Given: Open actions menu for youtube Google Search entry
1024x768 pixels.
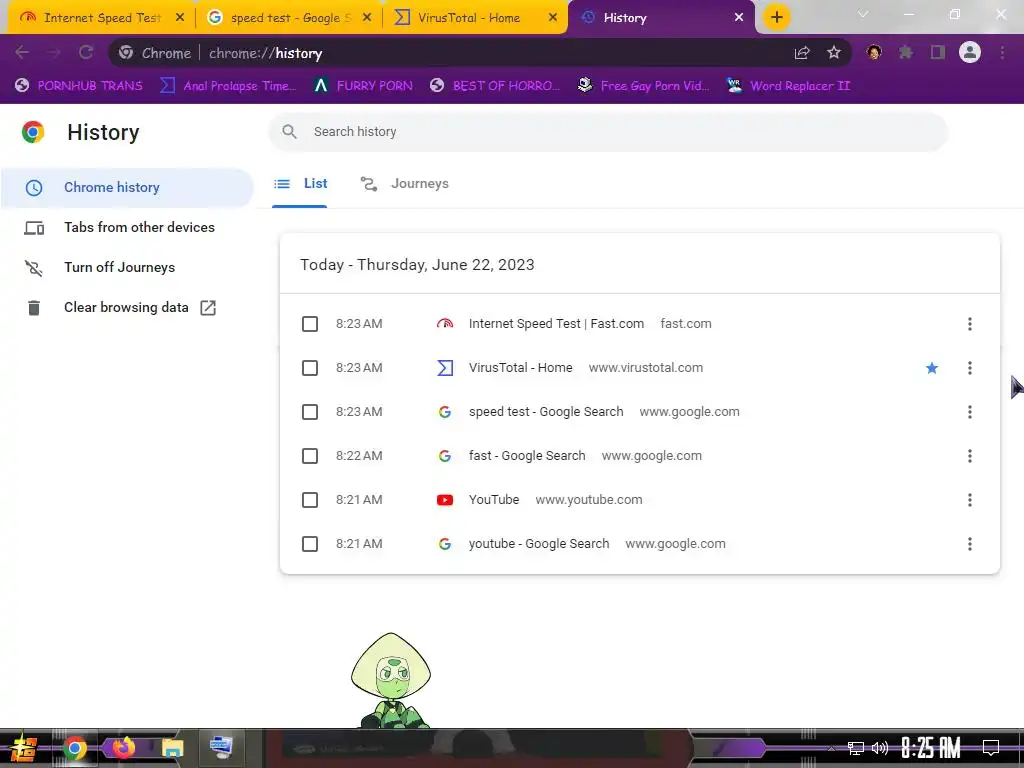Looking at the screenshot, I should click(970, 544).
